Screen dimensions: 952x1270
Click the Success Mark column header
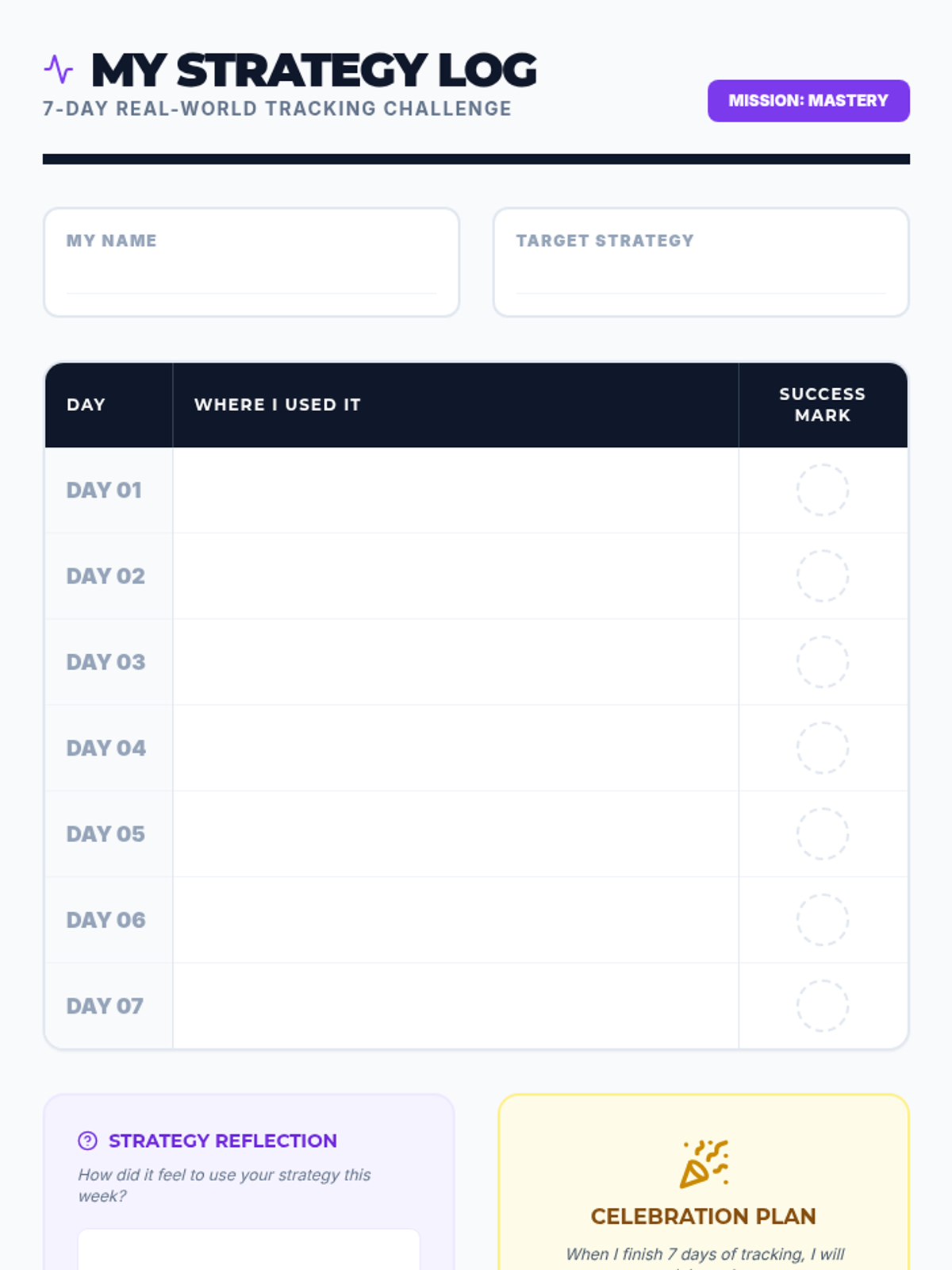(823, 405)
